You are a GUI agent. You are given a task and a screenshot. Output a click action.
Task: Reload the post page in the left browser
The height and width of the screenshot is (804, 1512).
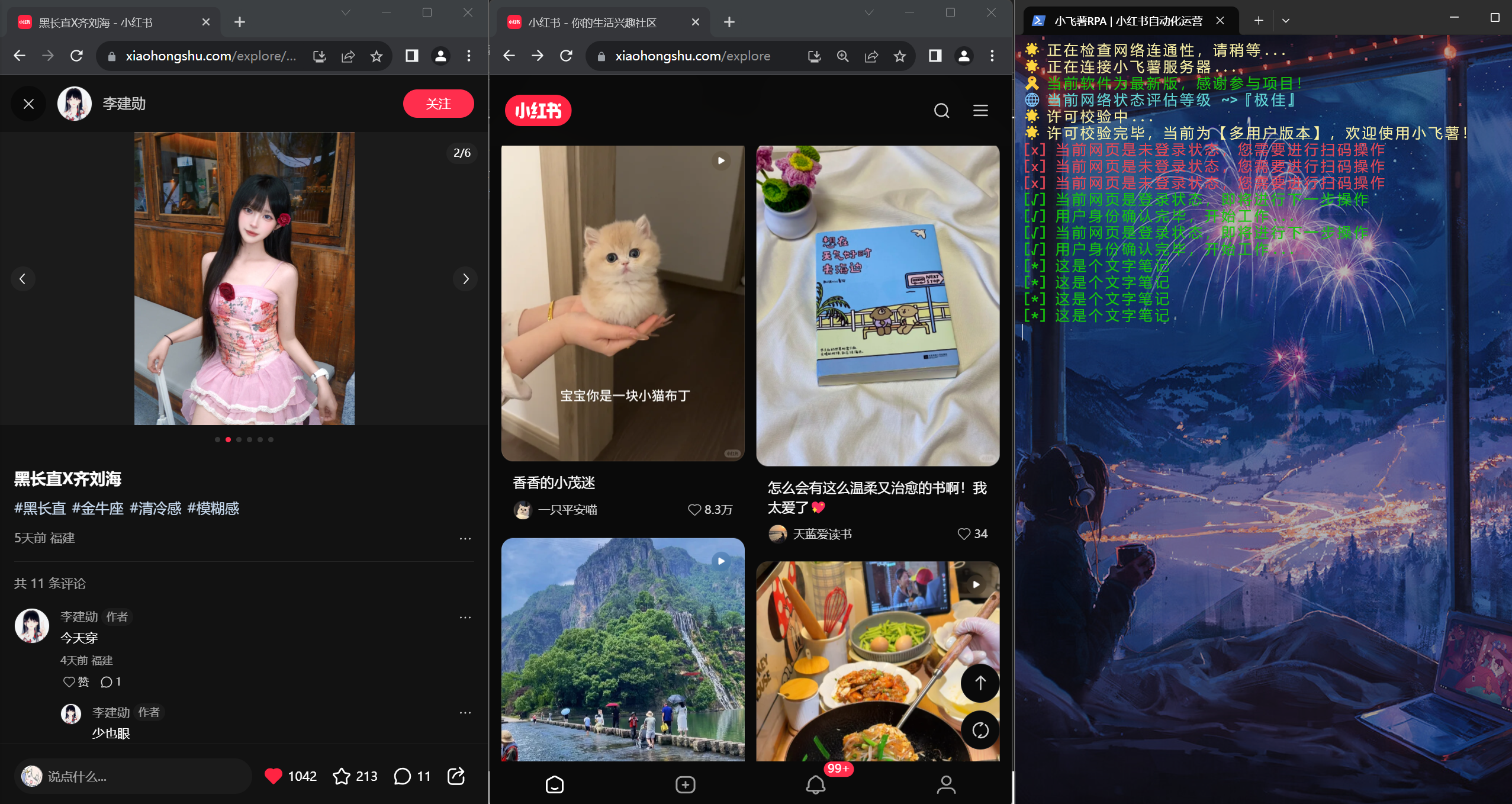[76, 56]
